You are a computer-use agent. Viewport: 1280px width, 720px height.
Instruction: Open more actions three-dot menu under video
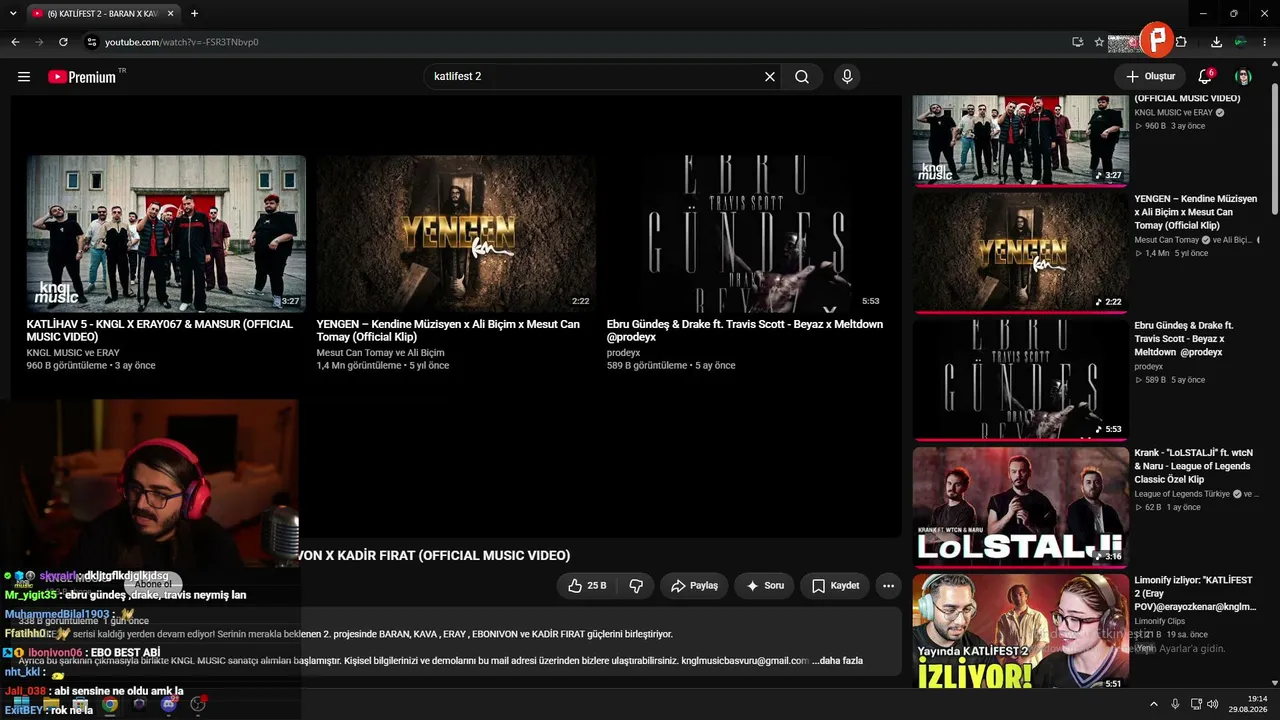click(888, 586)
